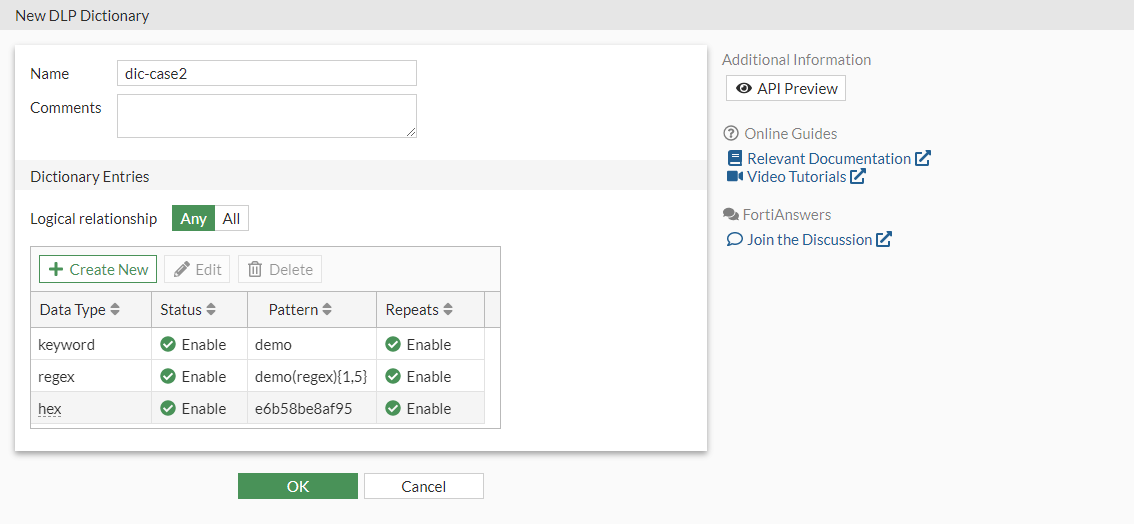Sort entries by Data Type column

[x=115, y=310]
